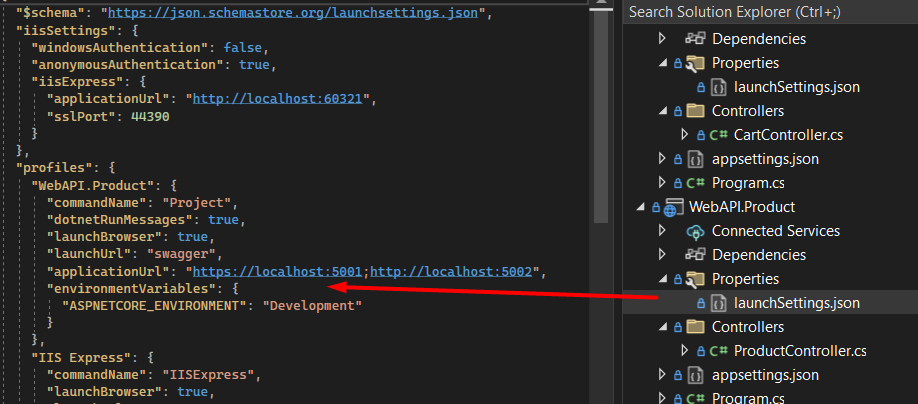
Task: Click the "ASPNETCORE_ENVIRONMENT" key
Action: (155, 306)
